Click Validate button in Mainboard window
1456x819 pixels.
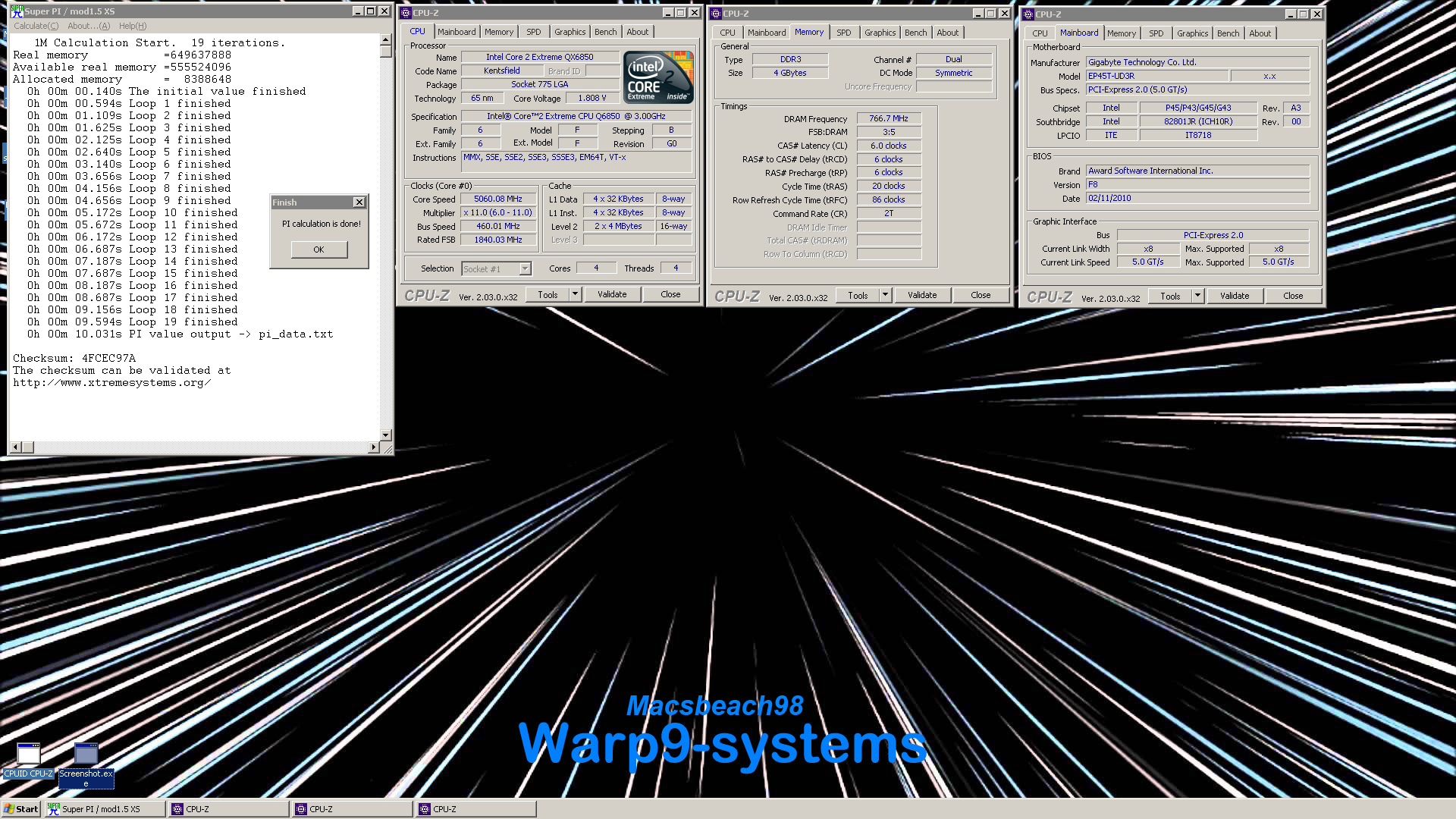pos(1235,296)
